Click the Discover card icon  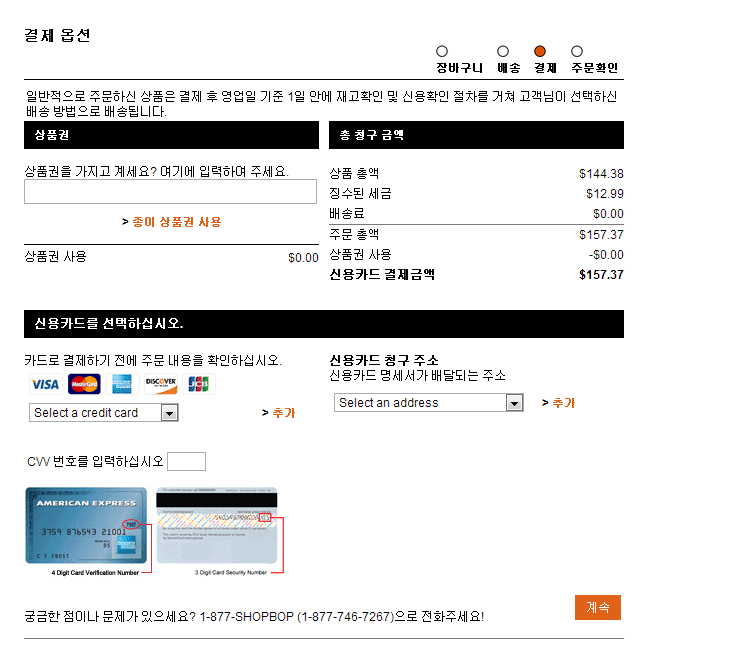tap(160, 384)
